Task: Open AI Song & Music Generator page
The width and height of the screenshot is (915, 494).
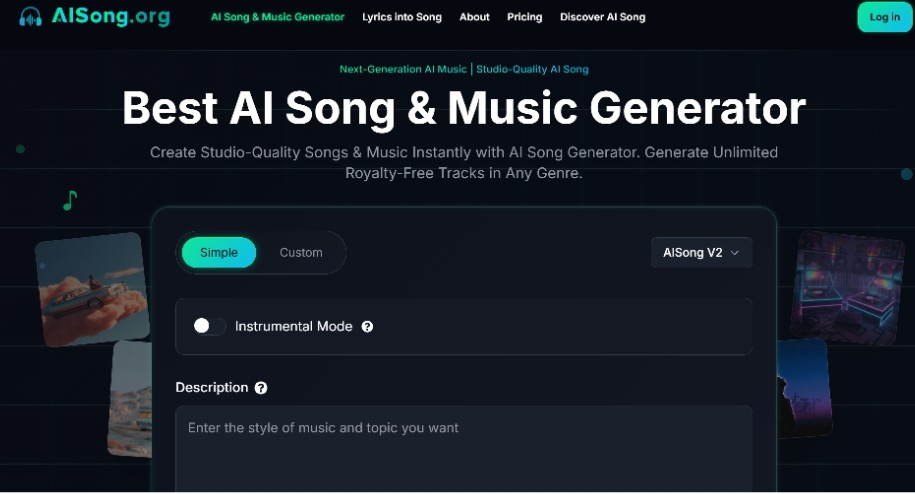Action: (277, 17)
